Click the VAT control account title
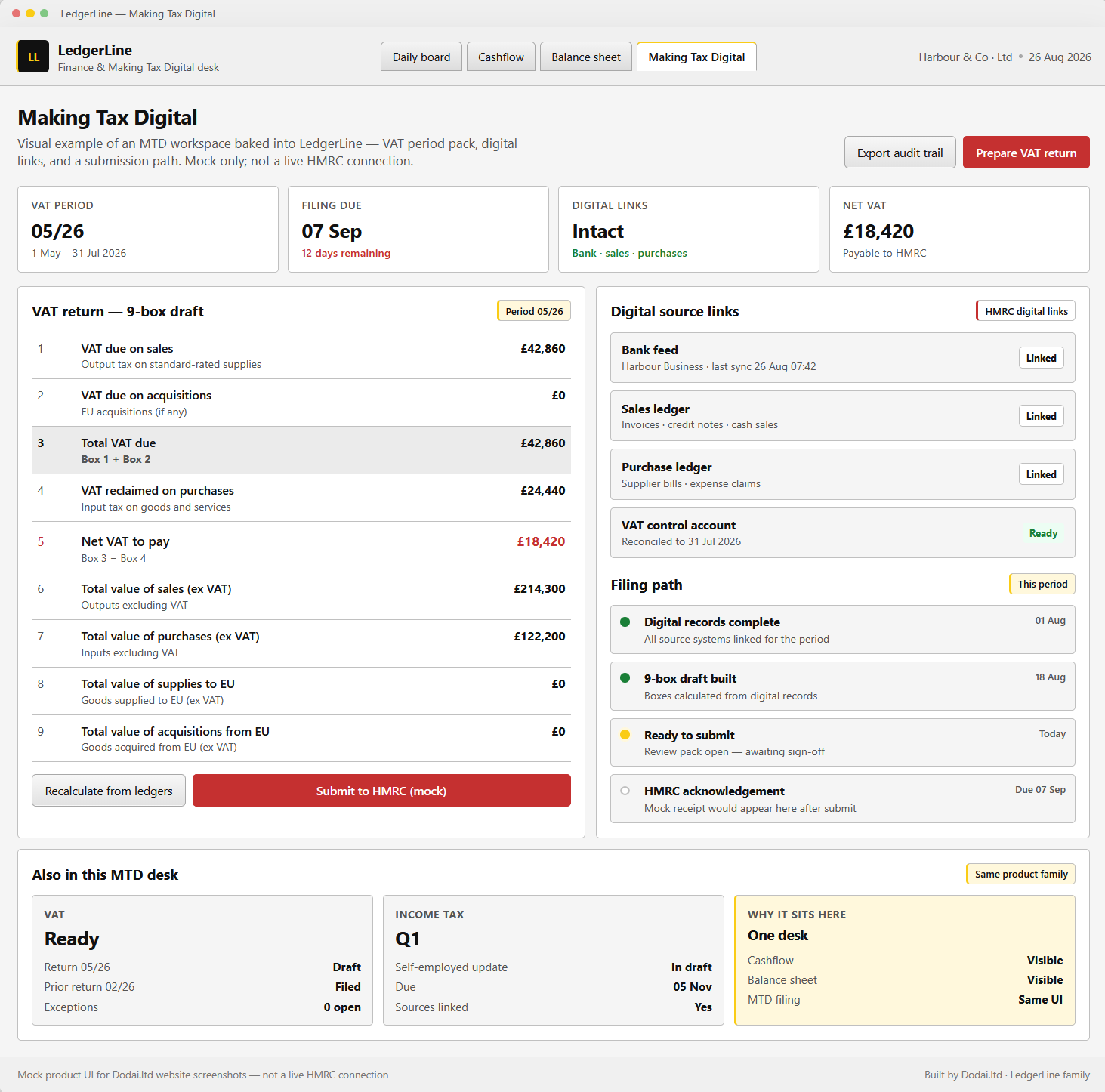 pyautogui.click(x=678, y=525)
